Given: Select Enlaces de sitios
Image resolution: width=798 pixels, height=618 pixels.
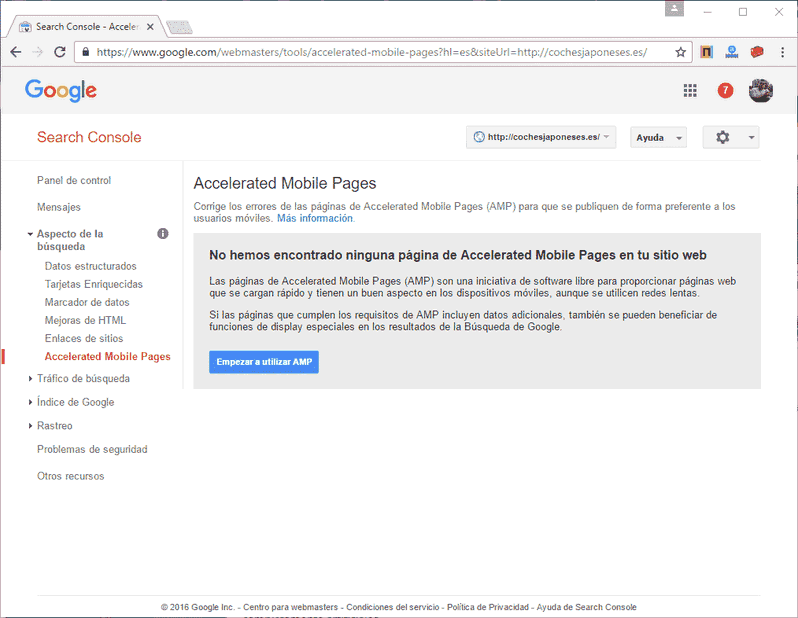Looking at the screenshot, I should click(84, 339).
